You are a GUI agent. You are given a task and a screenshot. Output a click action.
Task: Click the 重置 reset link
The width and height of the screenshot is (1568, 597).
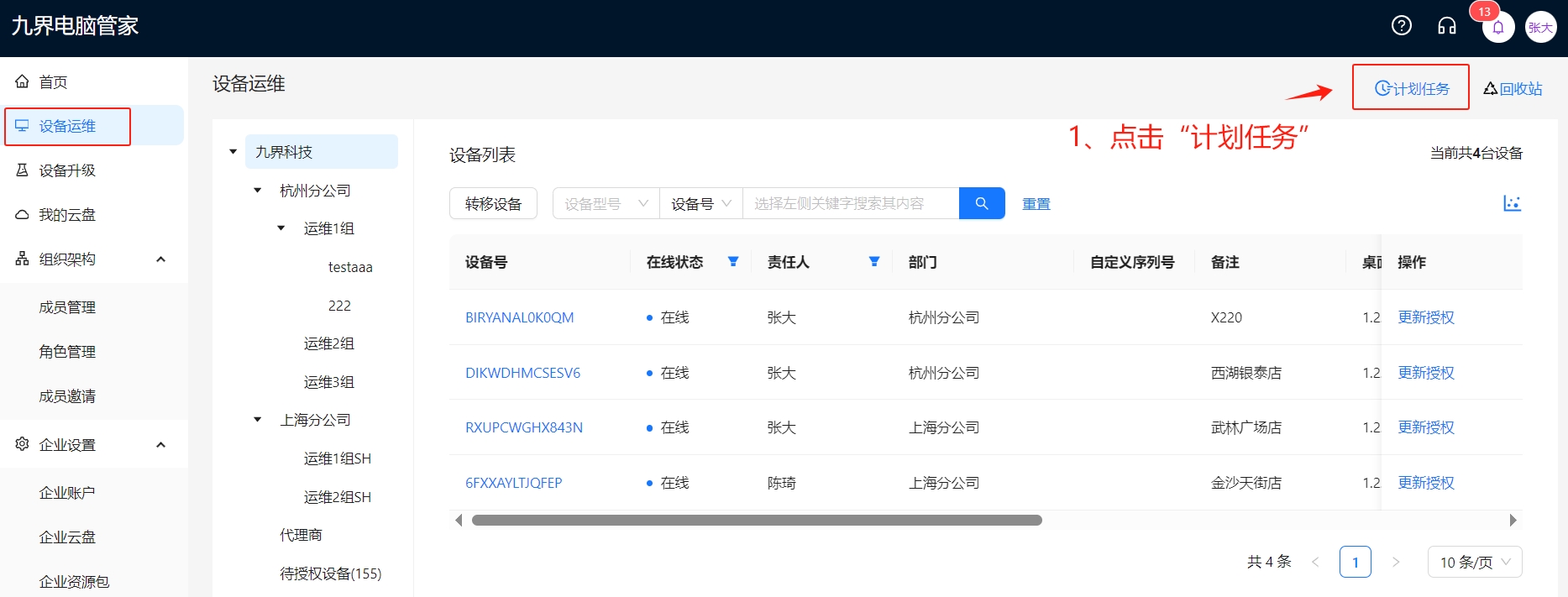(1036, 203)
